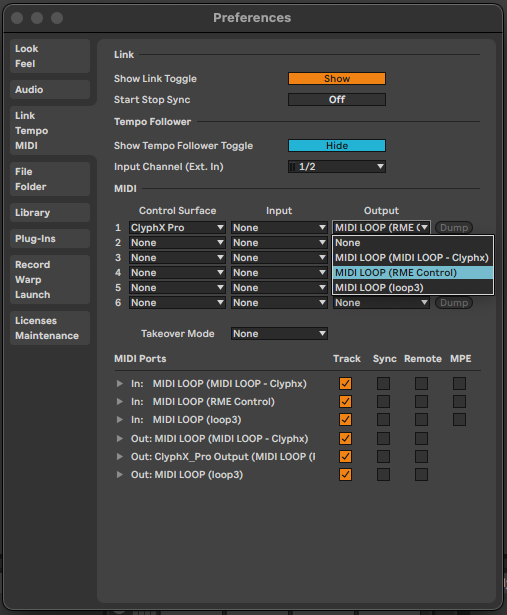Select None in the output dropdown list
Viewport: 507px width, 615px height.
click(x=413, y=243)
